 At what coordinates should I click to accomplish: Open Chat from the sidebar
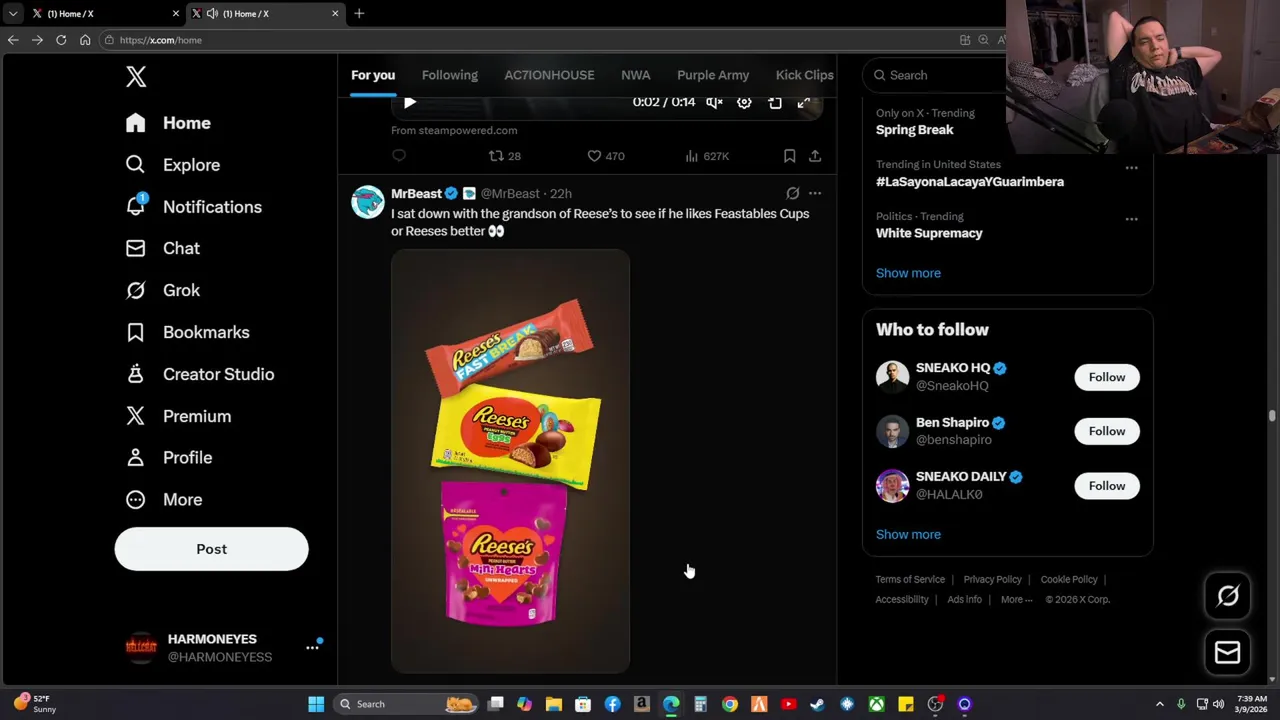[162, 248]
